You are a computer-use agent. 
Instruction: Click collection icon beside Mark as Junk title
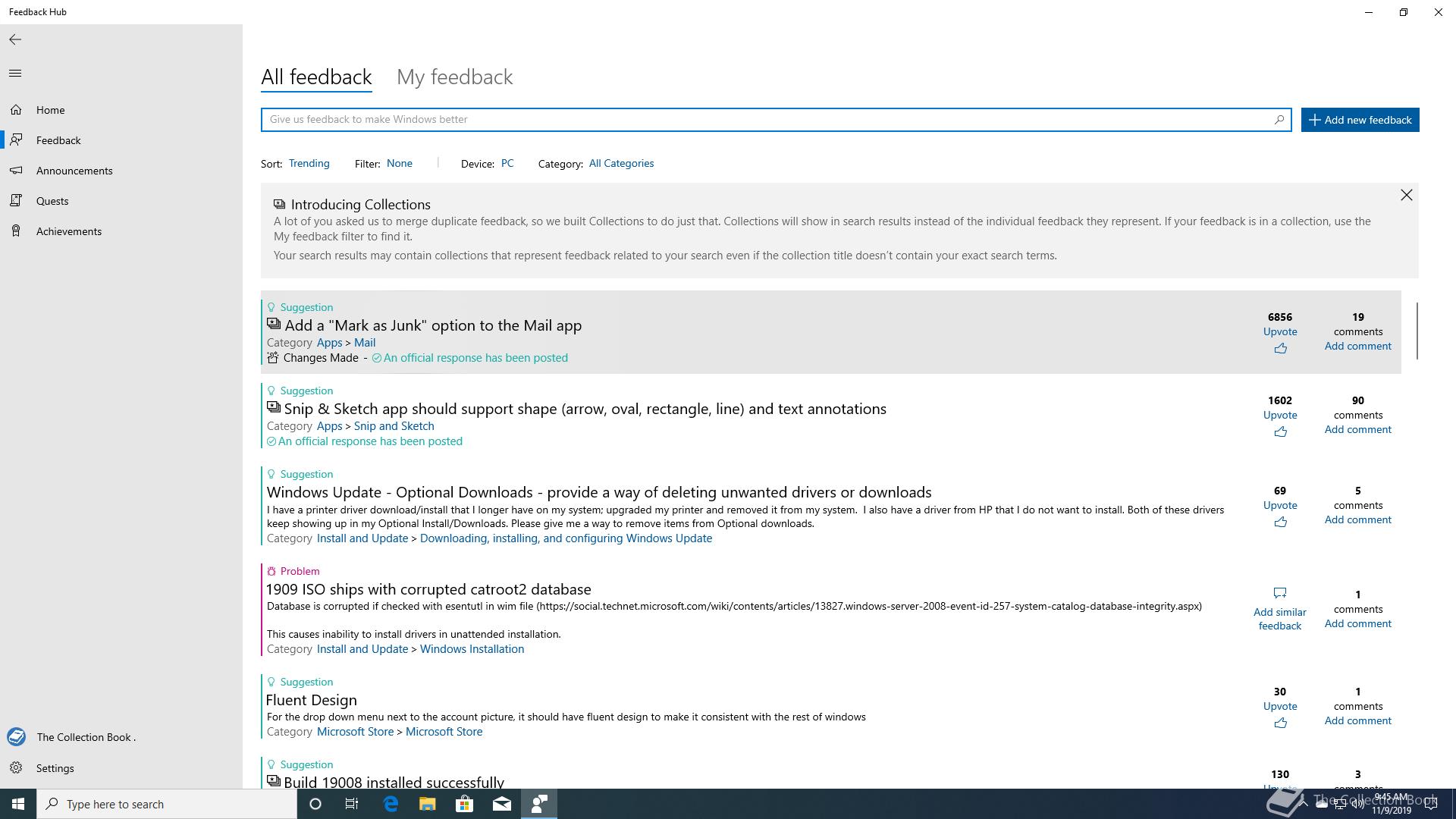tap(274, 324)
